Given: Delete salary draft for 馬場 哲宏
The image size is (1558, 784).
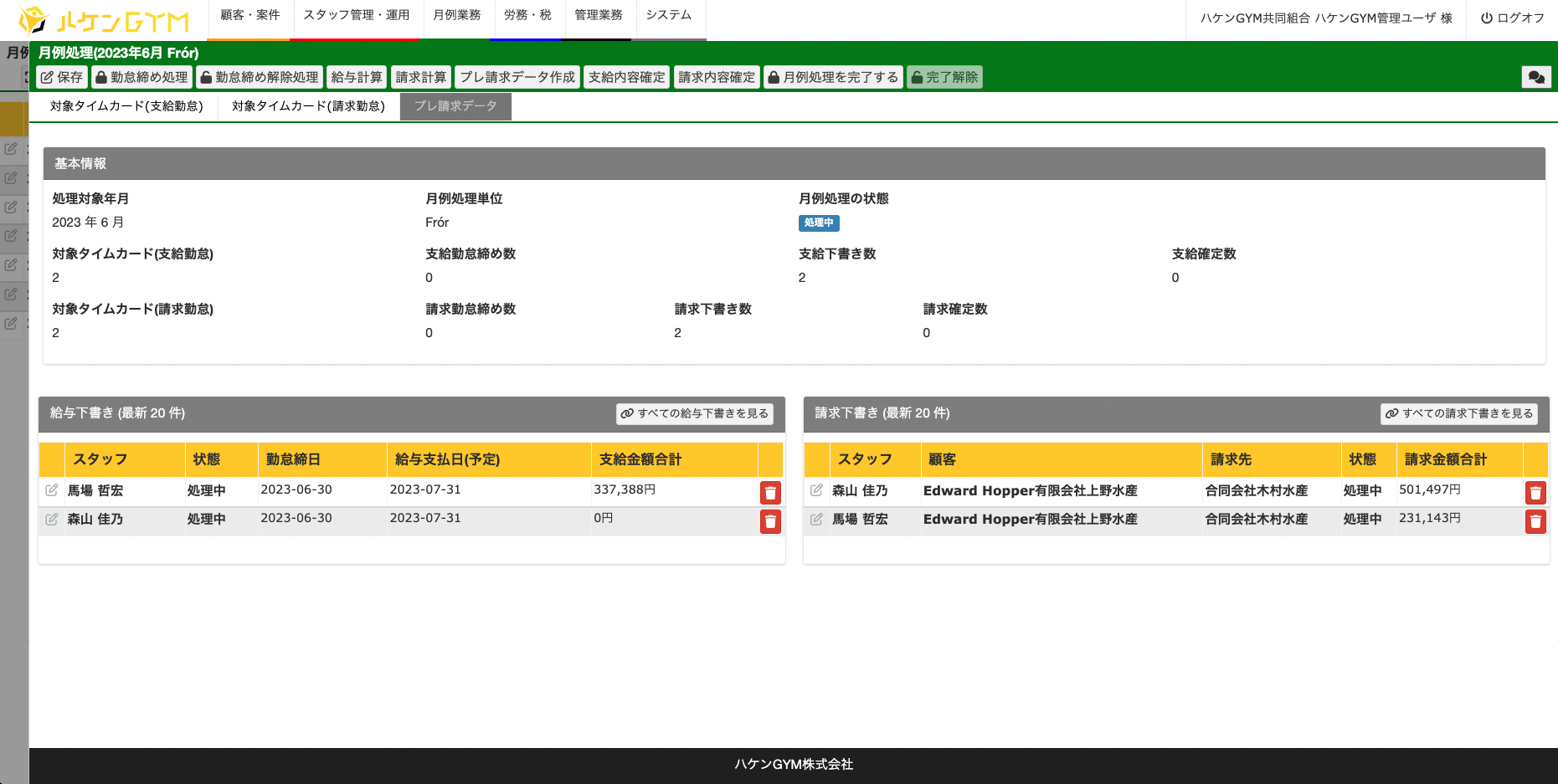Looking at the screenshot, I should pyautogui.click(x=770, y=493).
